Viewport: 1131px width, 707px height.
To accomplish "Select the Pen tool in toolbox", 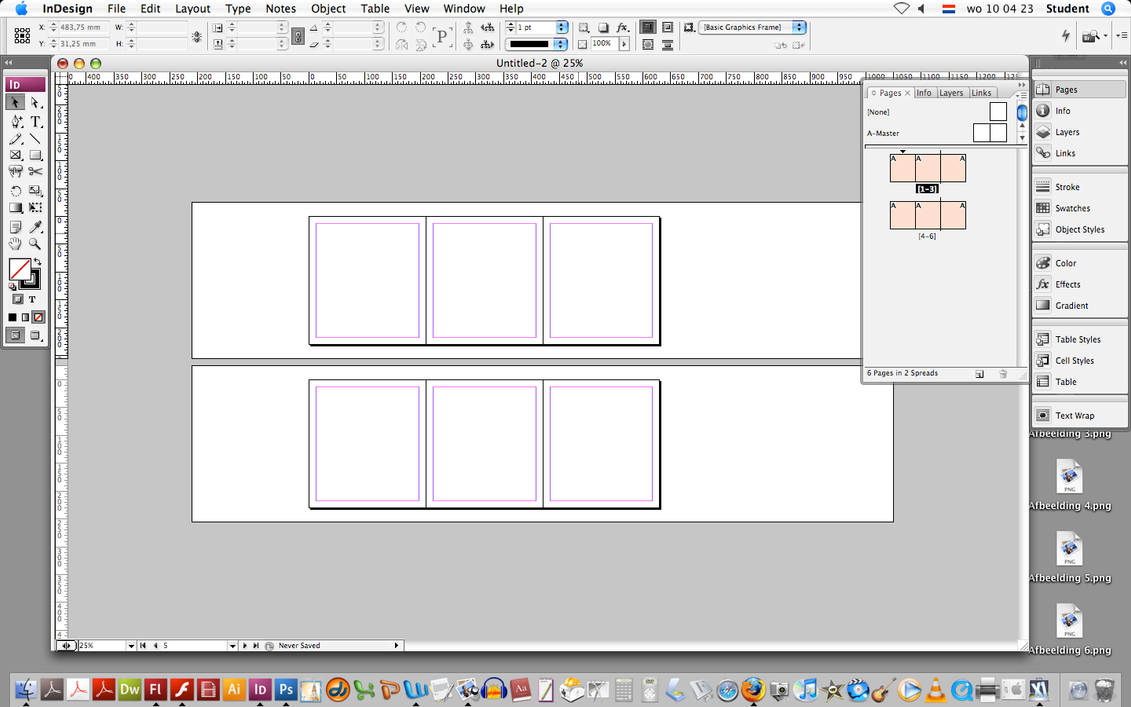I will 16,121.
